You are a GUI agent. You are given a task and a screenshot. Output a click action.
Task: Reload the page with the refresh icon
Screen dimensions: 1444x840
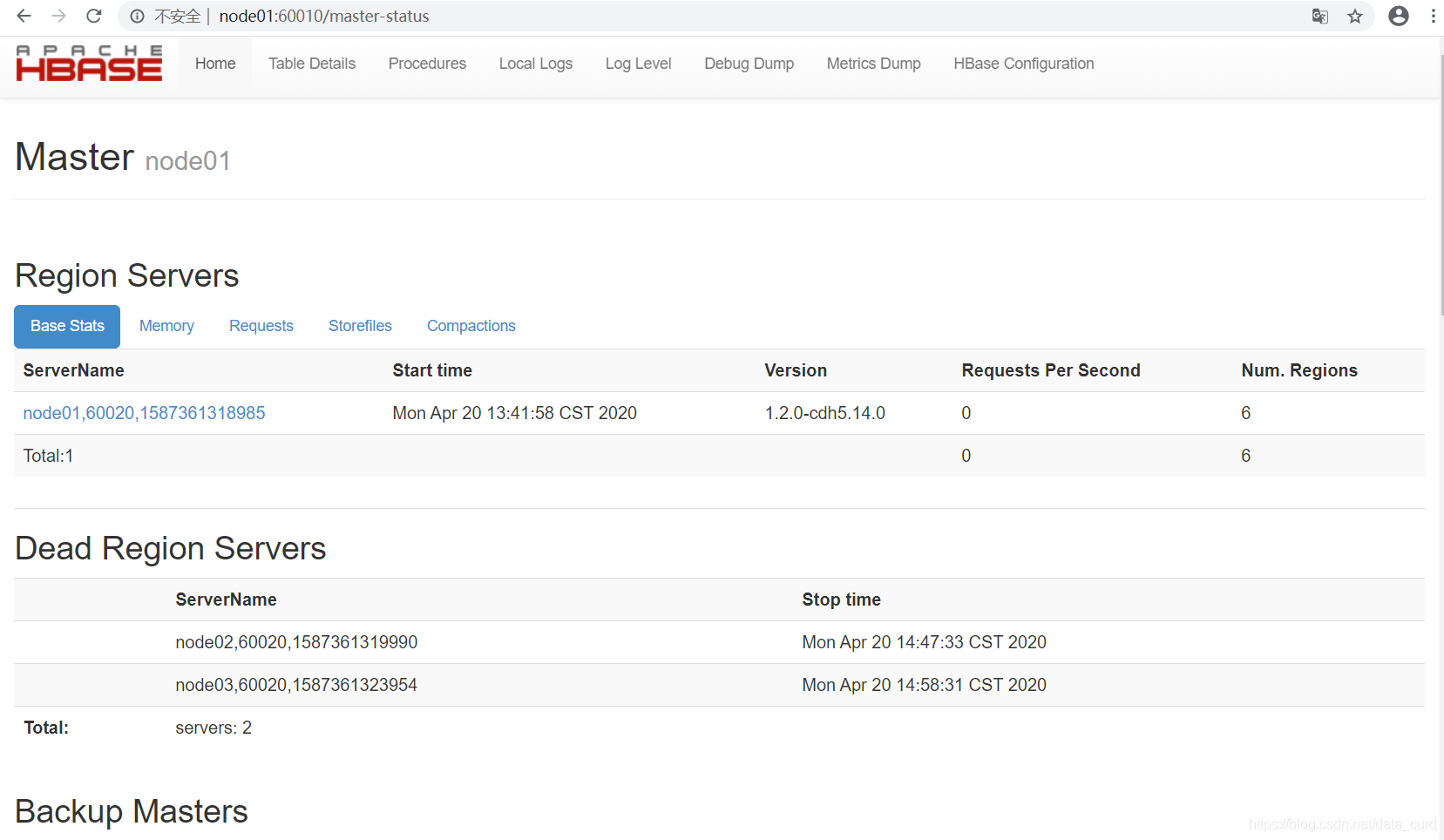point(94,16)
